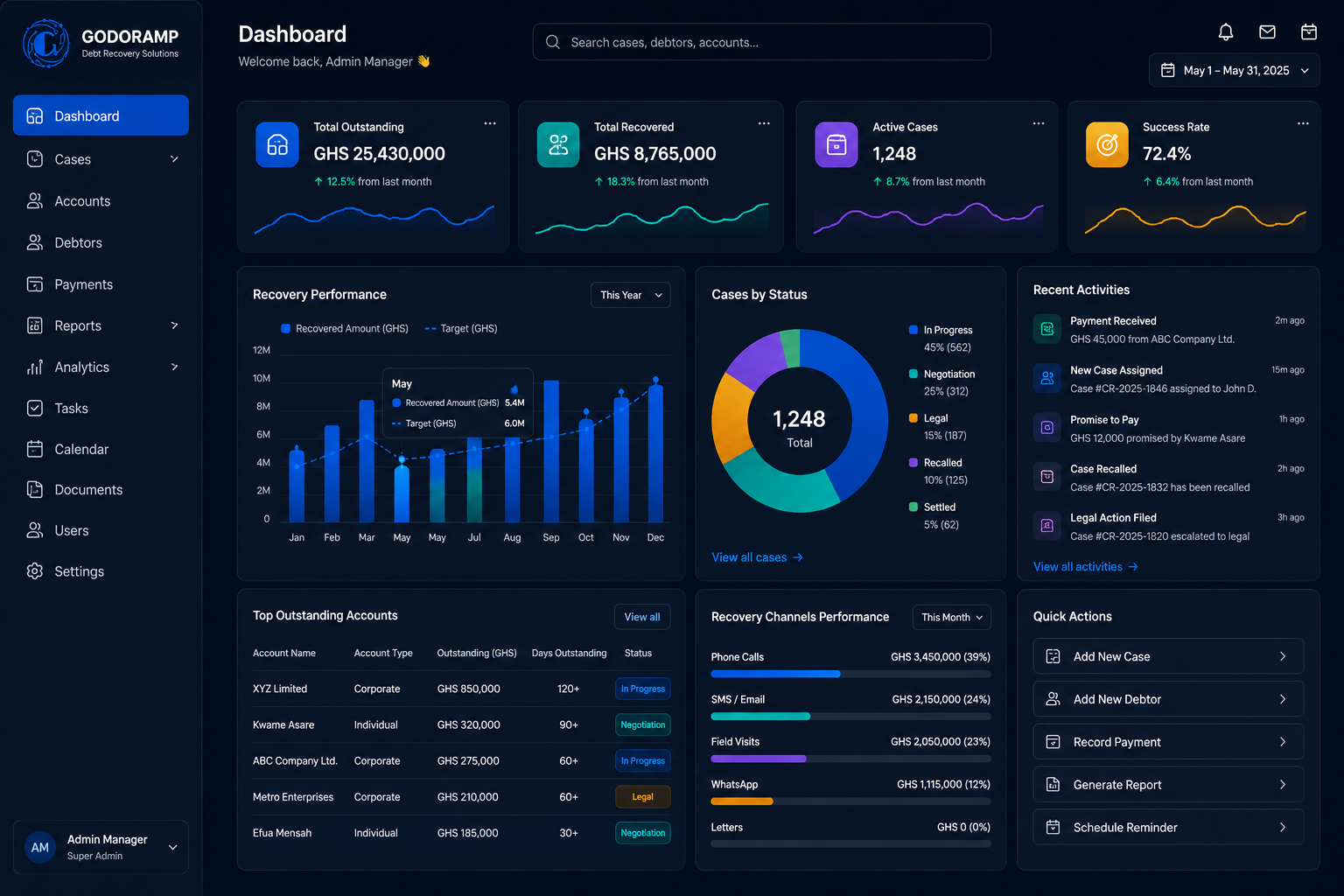Click the 1,248 Total donut chart center
Viewport: 1344px width, 896px height.
coord(799,429)
